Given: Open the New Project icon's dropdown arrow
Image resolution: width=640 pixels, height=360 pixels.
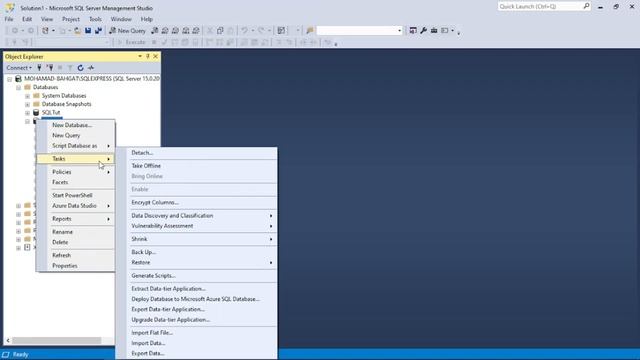Looking at the screenshot, I should [53, 31].
